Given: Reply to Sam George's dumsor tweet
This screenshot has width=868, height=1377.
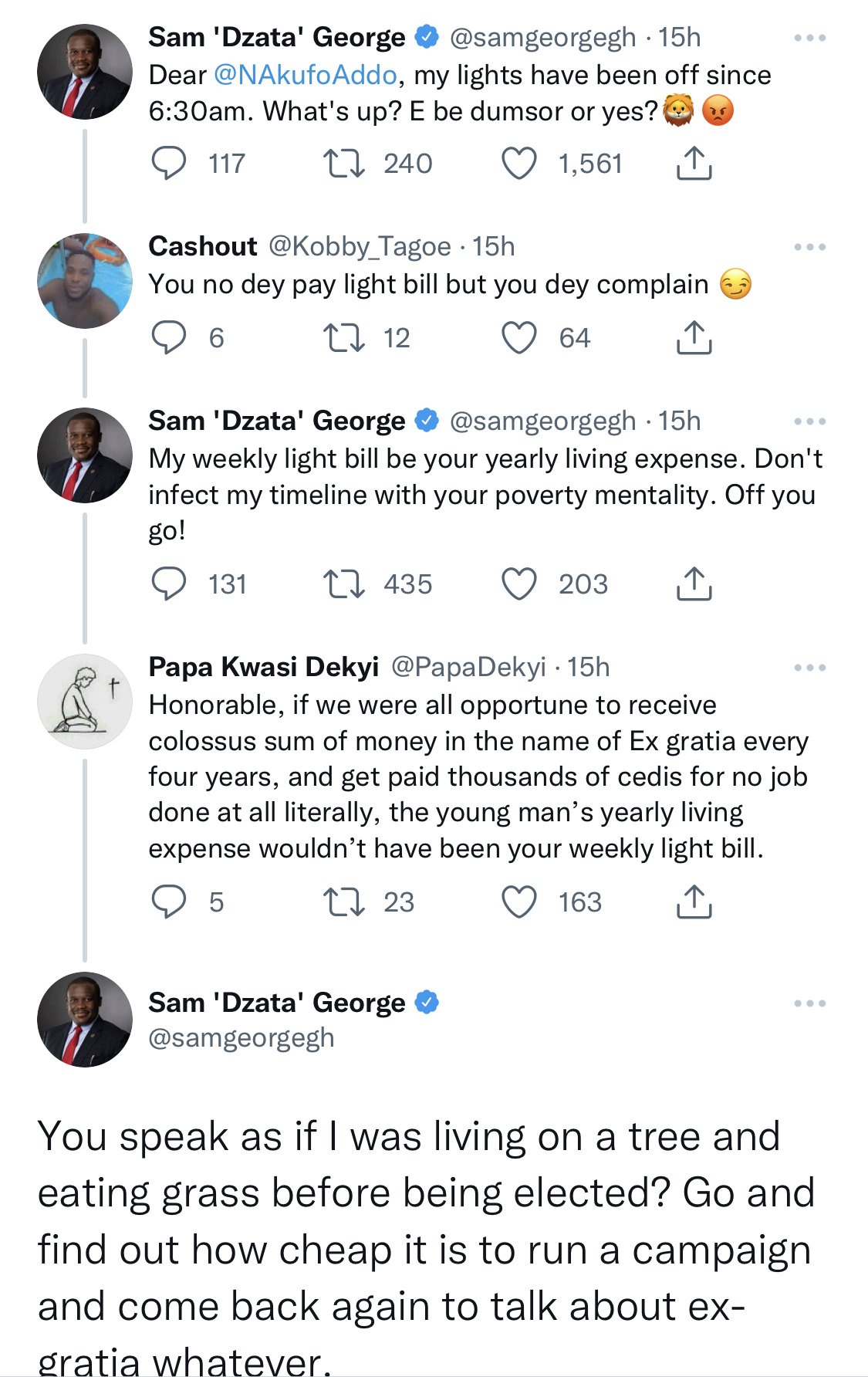Looking at the screenshot, I should (169, 164).
